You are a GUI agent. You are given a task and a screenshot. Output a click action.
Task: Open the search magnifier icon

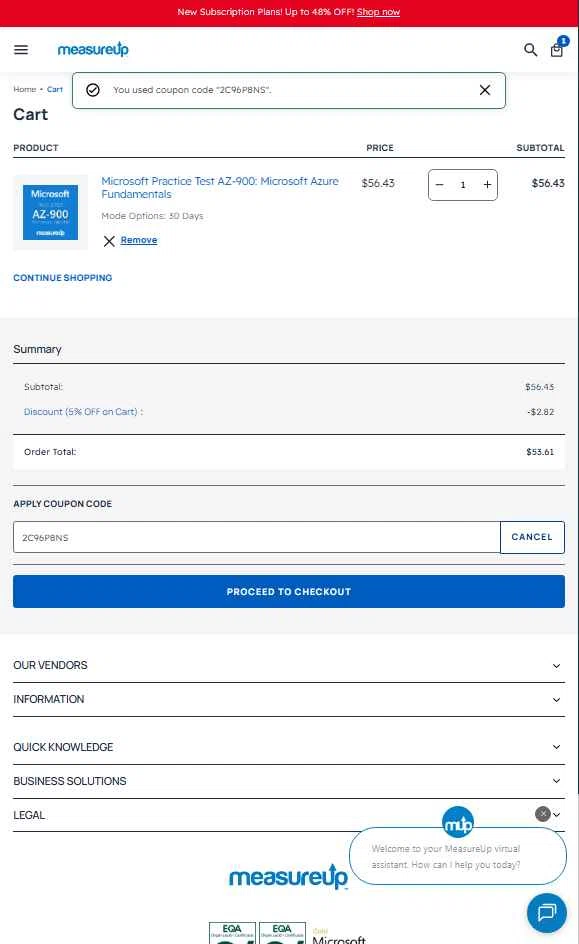(x=530, y=49)
